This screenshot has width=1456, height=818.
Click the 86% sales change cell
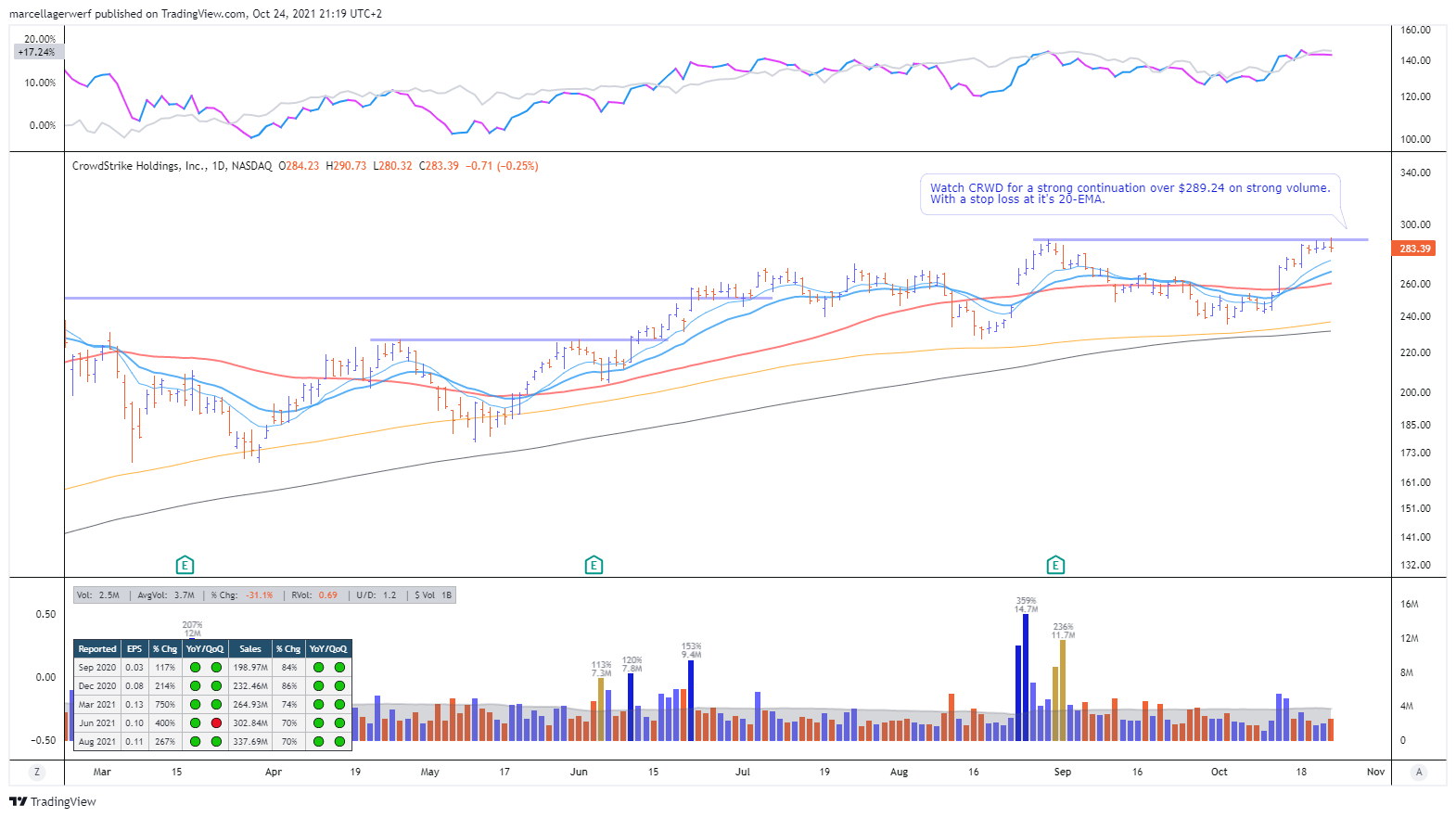[x=289, y=686]
